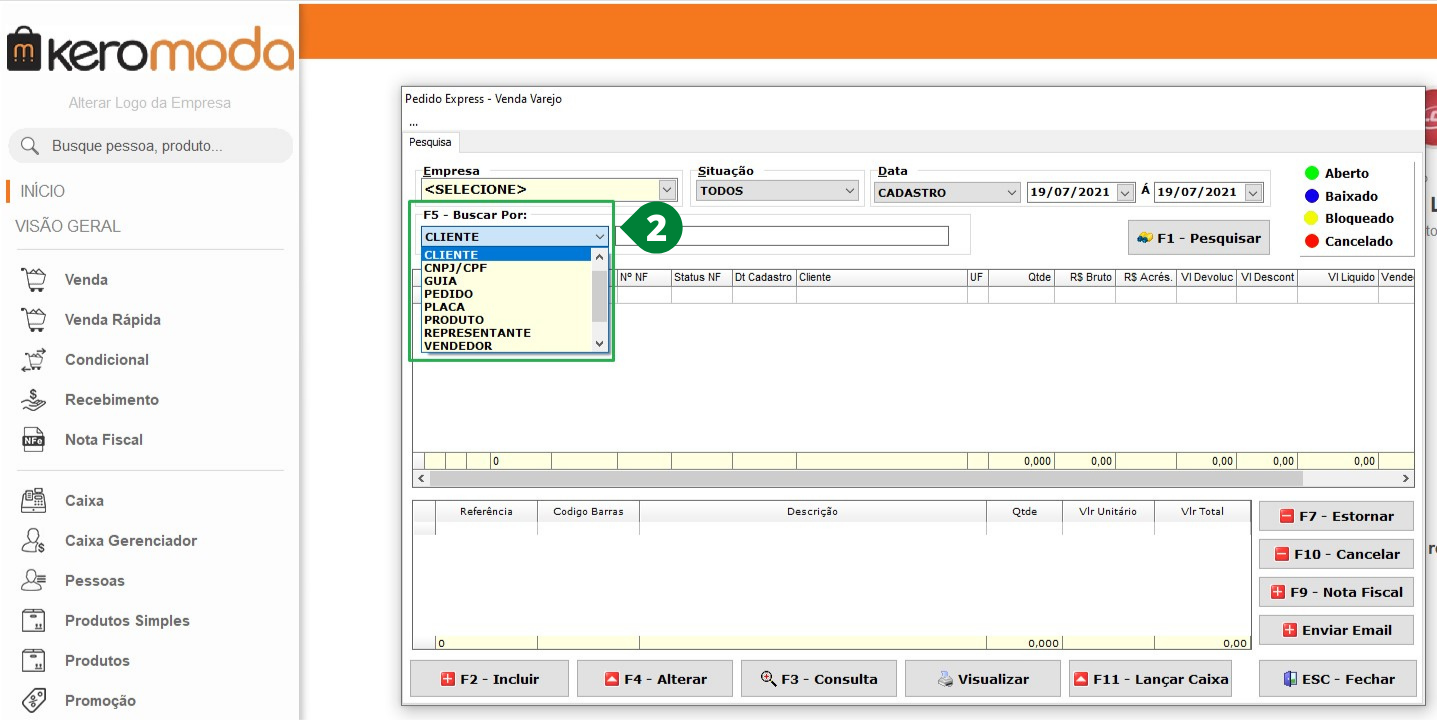Screen dimensions: 1437x720
Task: Open the end date picker arrow
Action: click(x=1253, y=192)
